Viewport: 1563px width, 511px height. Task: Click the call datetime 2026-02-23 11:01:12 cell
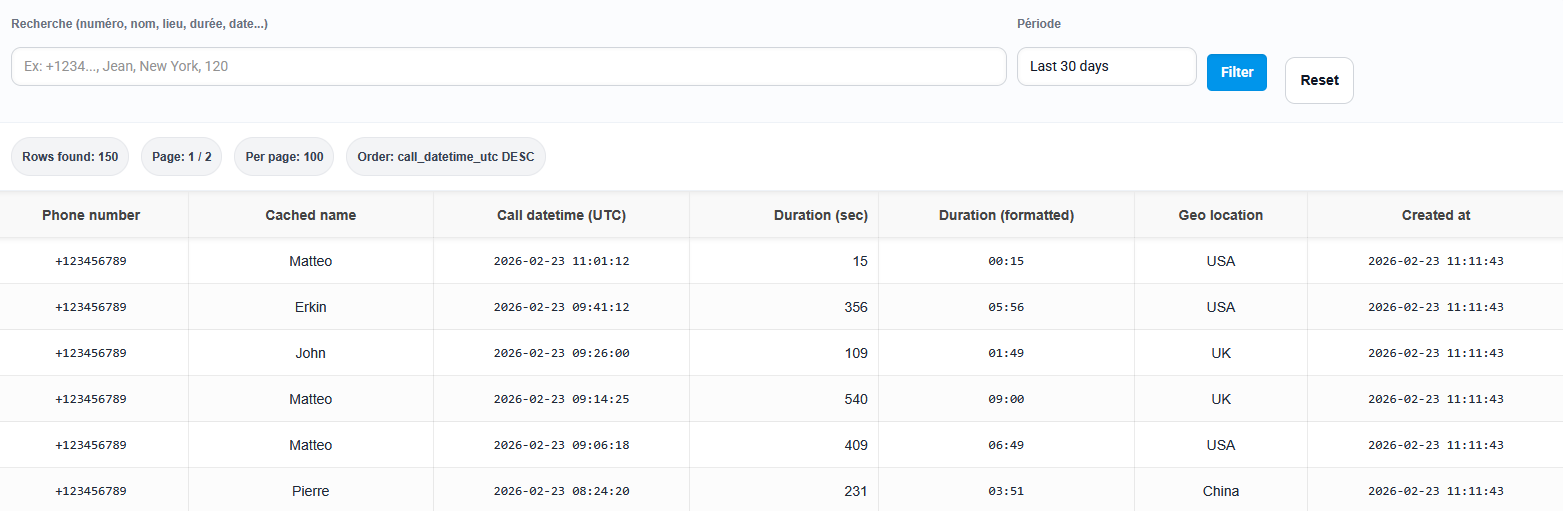coord(561,261)
